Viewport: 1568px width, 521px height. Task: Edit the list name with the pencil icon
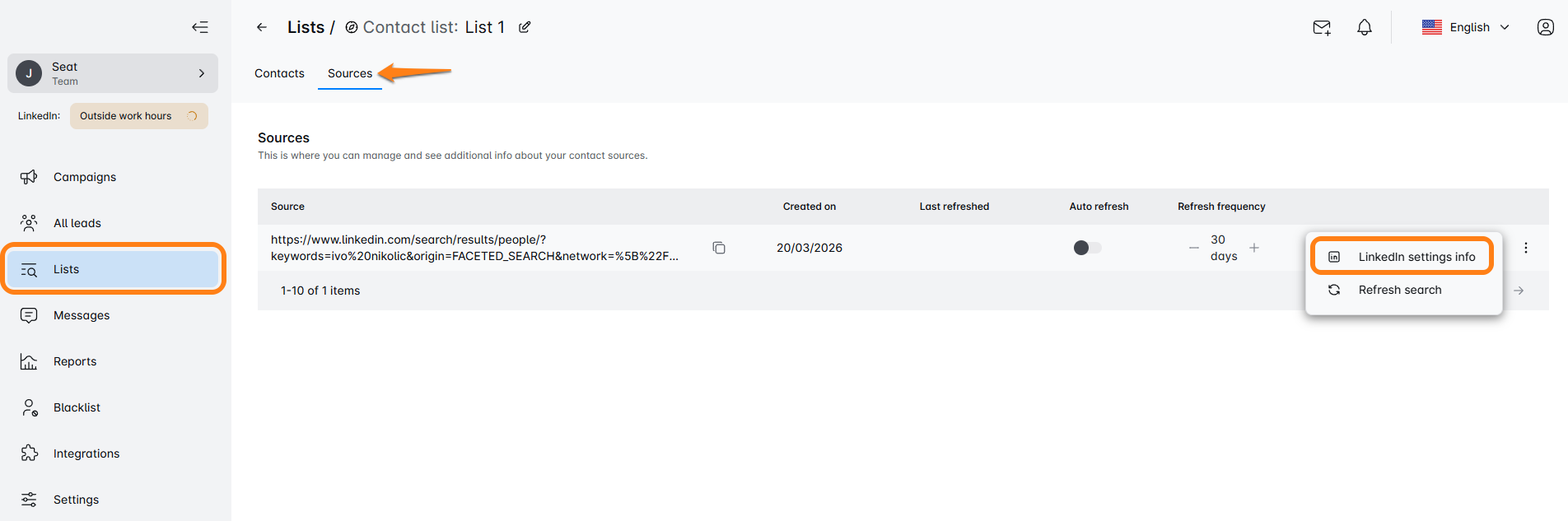(525, 27)
